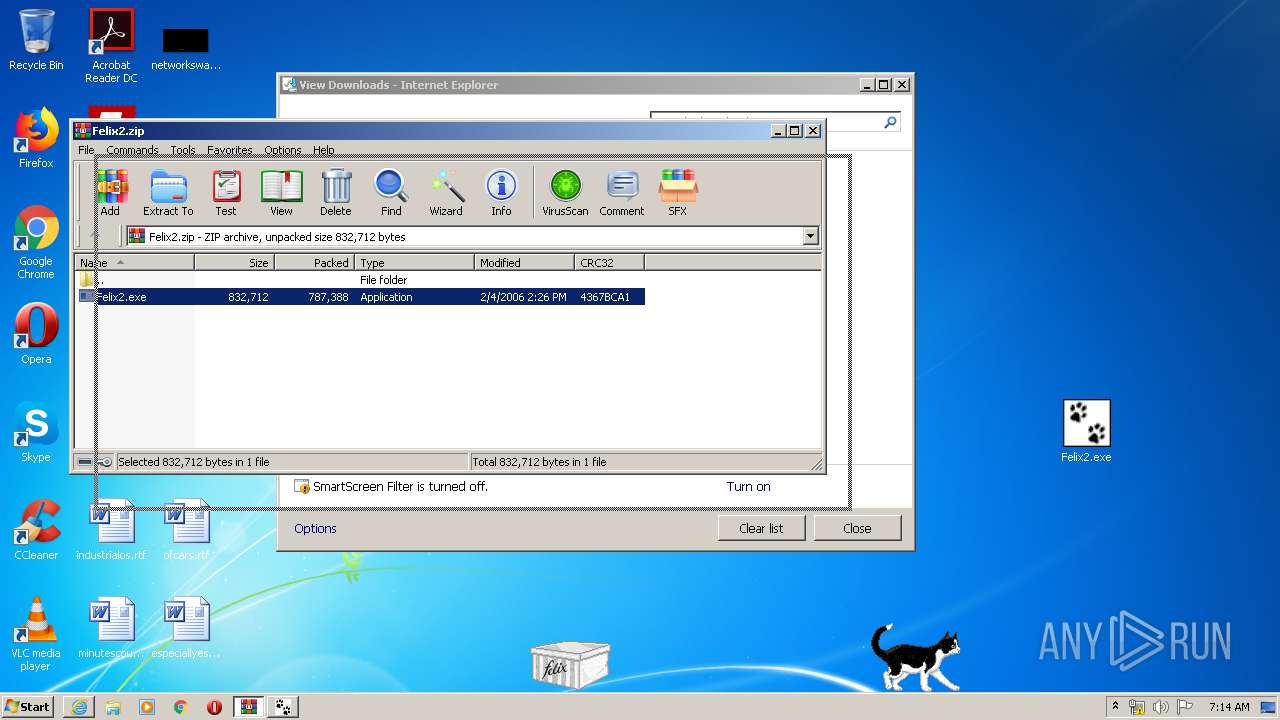Open the Tools menu
The image size is (1280, 720).
click(183, 150)
